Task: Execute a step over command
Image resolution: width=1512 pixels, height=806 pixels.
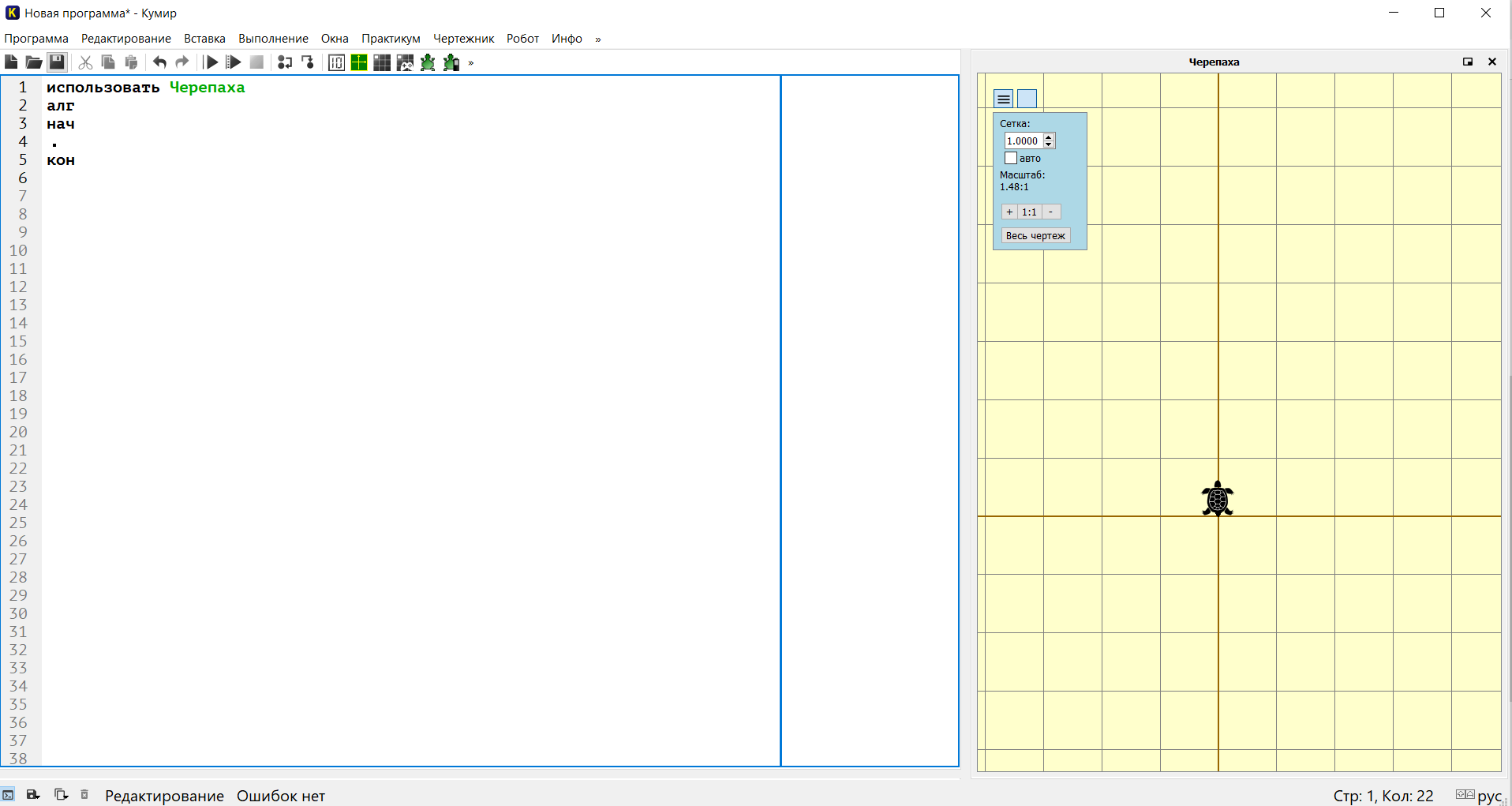Action: (x=285, y=62)
